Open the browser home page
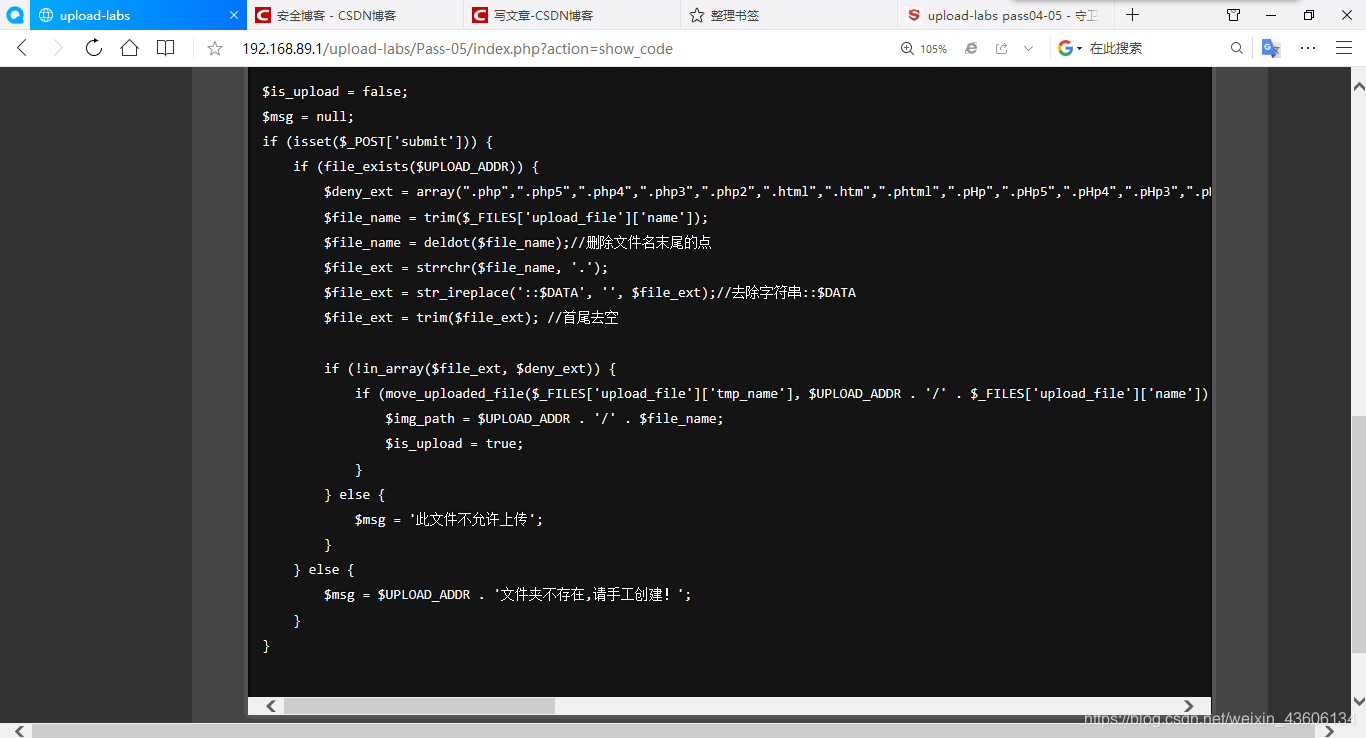Viewport: 1366px width, 738px height. pos(129,48)
